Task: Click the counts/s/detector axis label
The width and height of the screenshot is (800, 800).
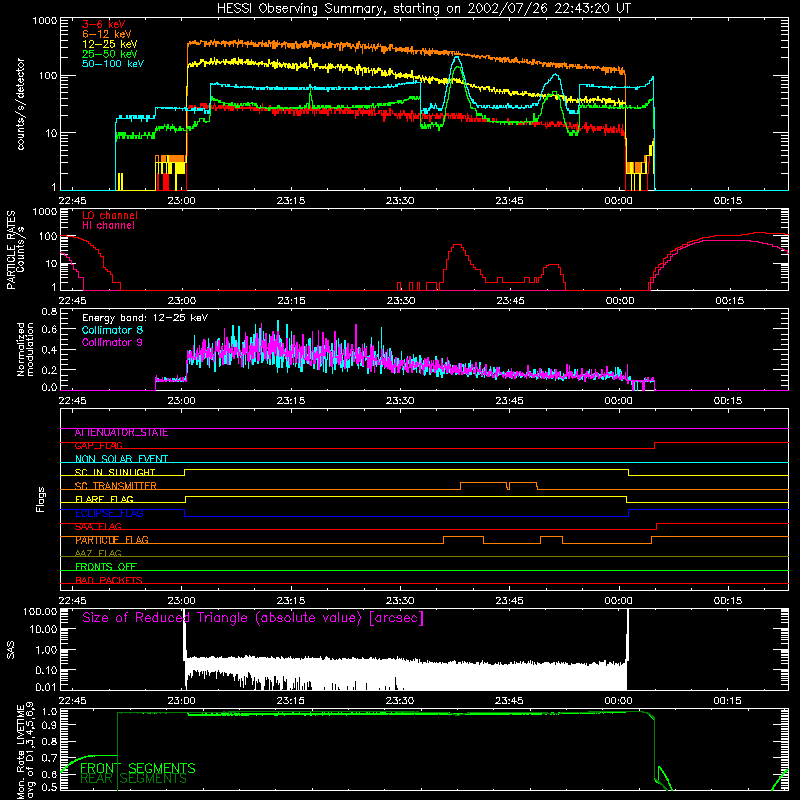Action: point(21,104)
